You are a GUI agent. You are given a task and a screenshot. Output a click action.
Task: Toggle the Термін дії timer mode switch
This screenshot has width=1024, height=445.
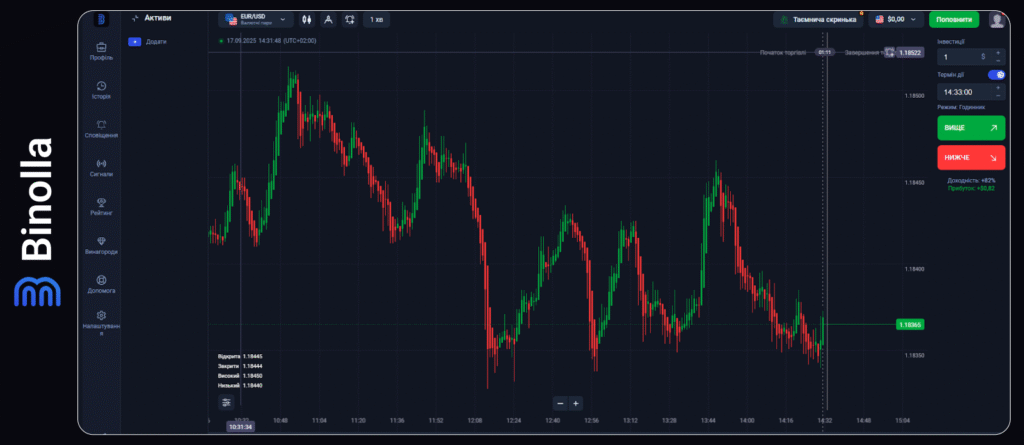996,75
